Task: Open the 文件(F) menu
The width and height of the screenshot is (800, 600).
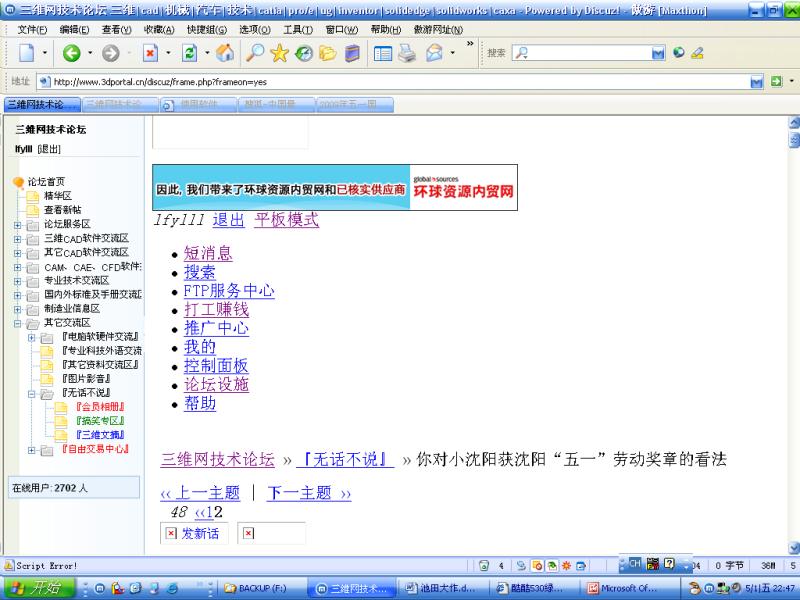Action: coord(32,30)
